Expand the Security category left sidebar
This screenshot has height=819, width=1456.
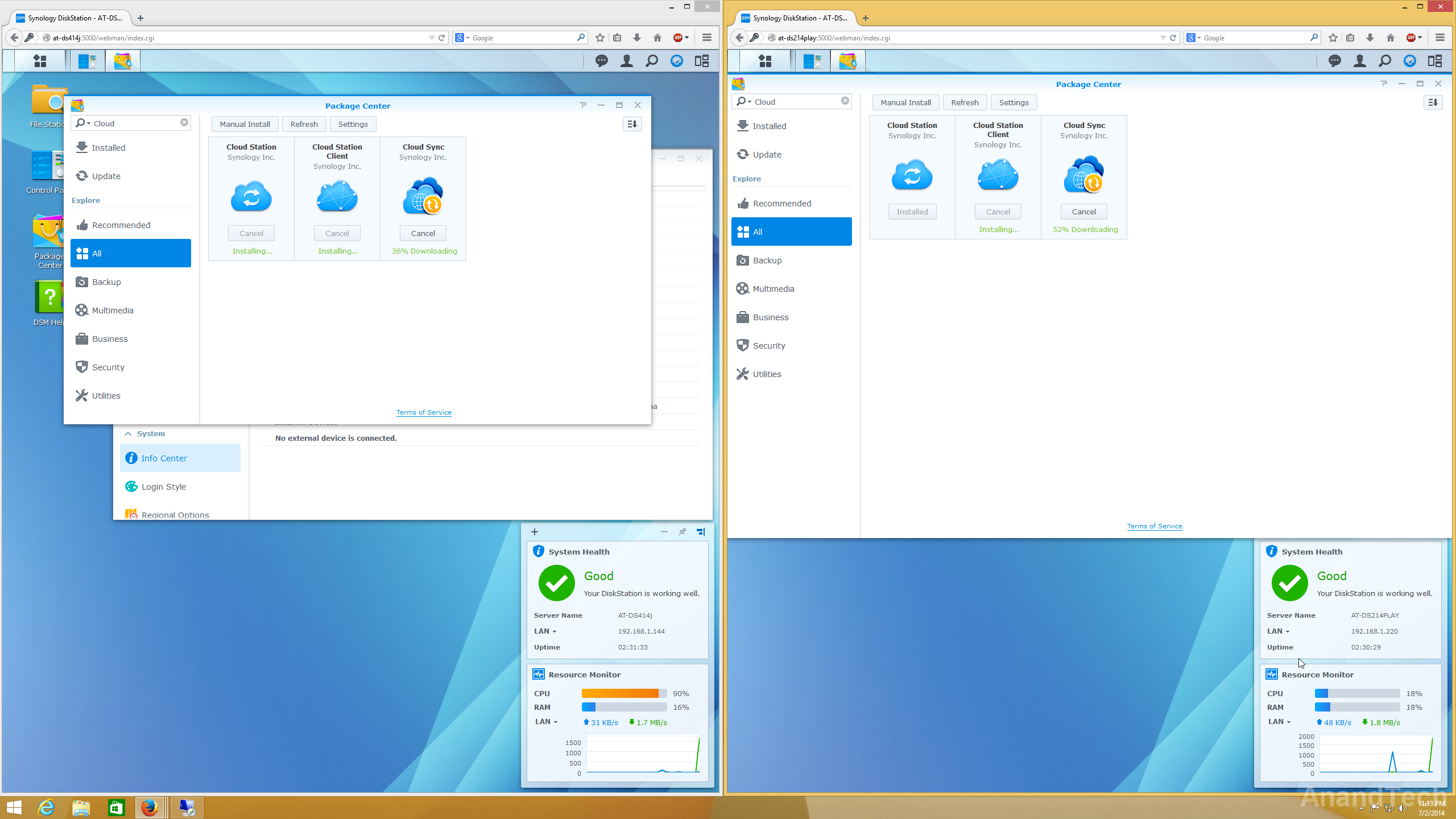(x=108, y=367)
